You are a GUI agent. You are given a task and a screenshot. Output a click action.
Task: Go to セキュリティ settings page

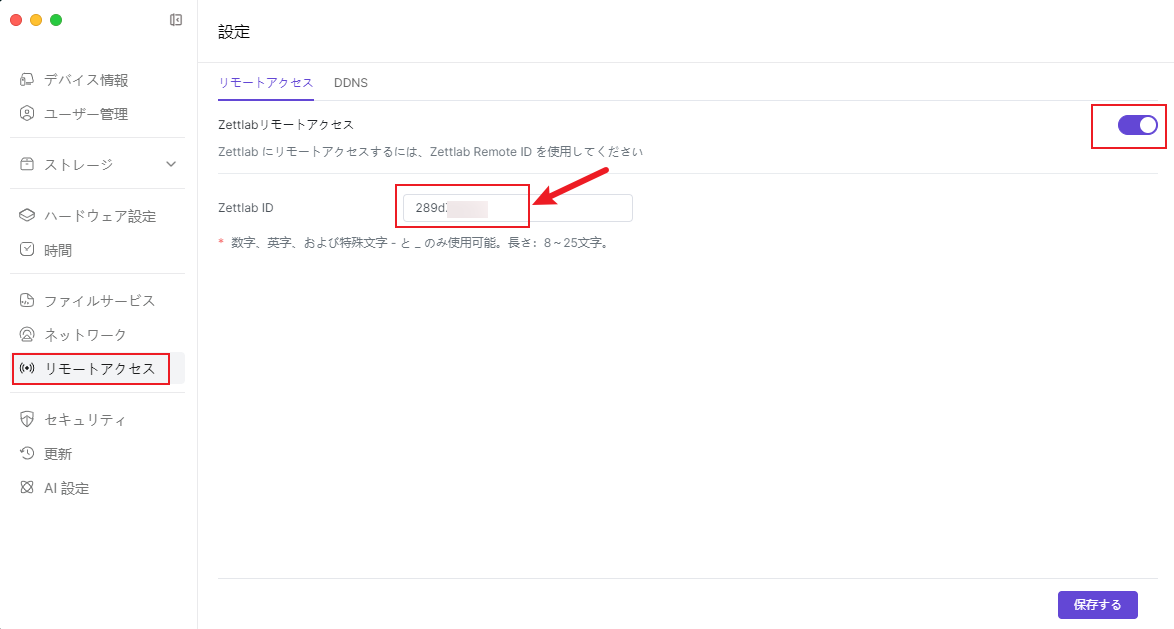coord(85,419)
